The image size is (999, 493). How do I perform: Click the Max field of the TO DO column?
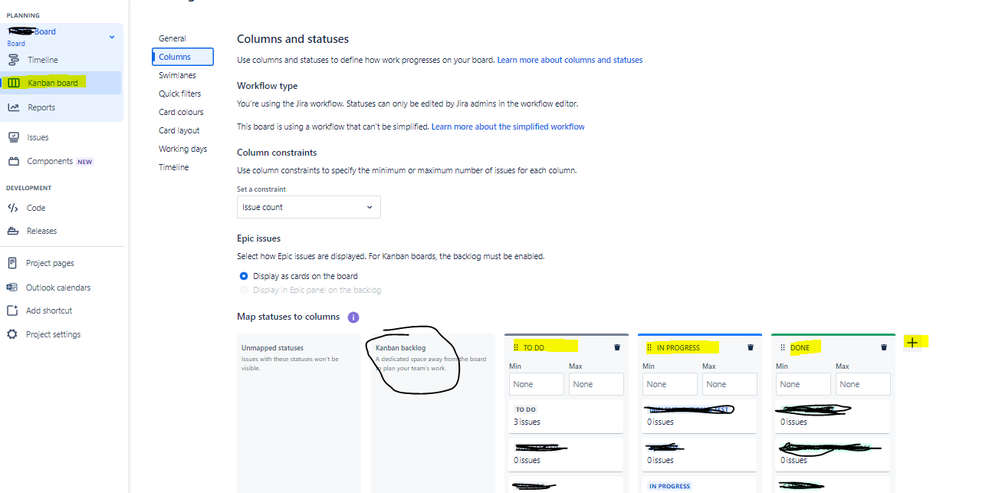[596, 384]
